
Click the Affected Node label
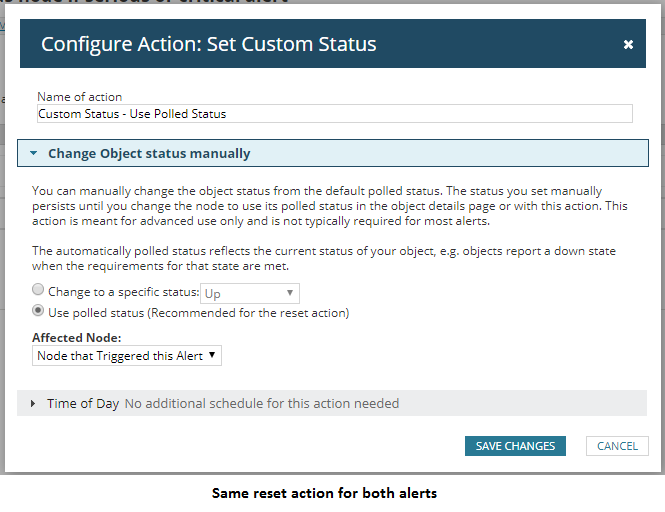(x=77, y=338)
